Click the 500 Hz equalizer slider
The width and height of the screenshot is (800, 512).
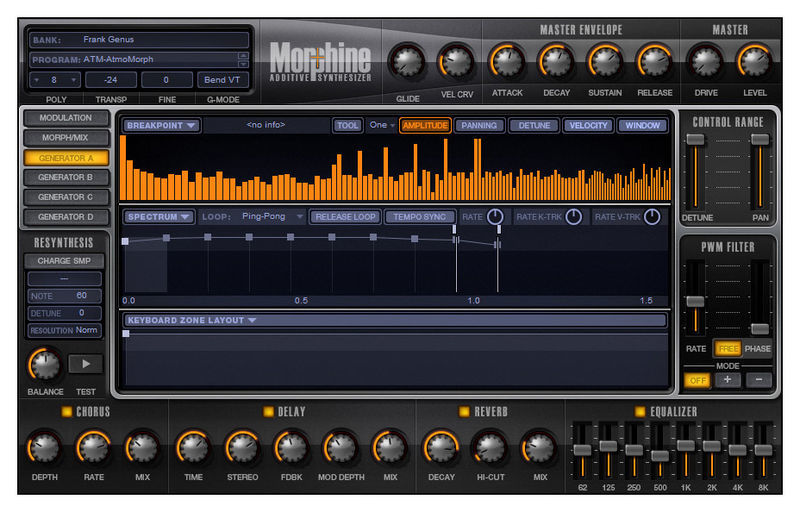click(x=660, y=455)
